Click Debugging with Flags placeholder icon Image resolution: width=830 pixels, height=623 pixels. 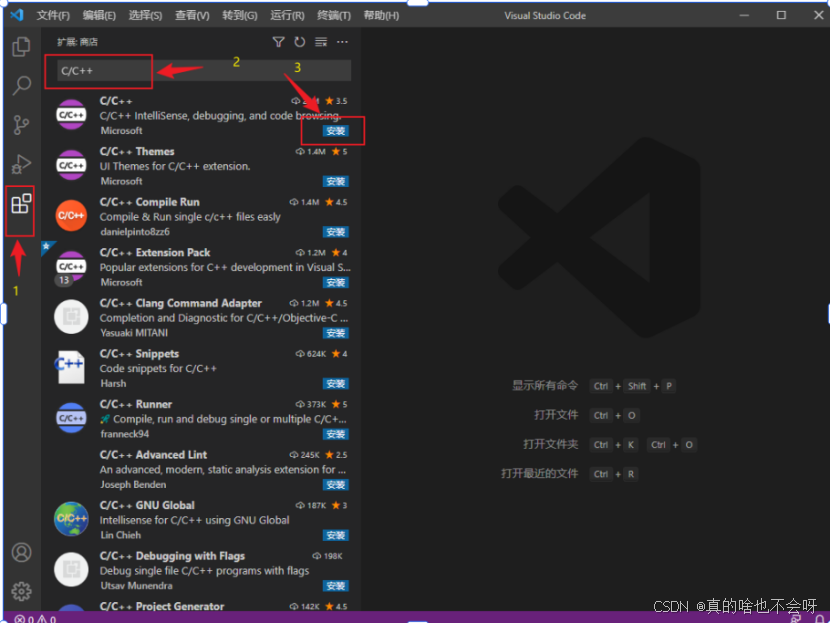click(71, 570)
